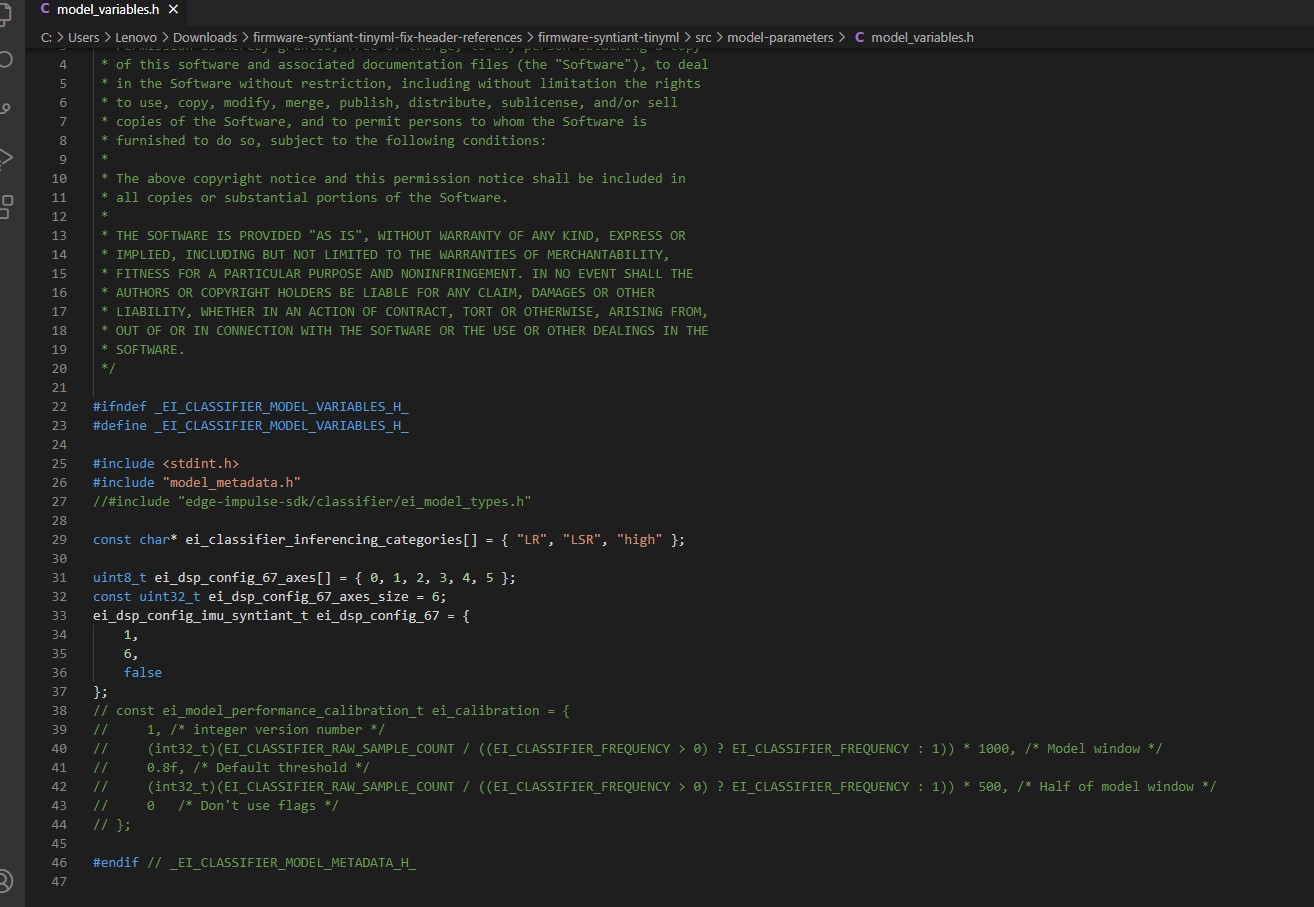
Task: Click ei_model_performance_calibration_t in comment
Action: click(x=293, y=710)
